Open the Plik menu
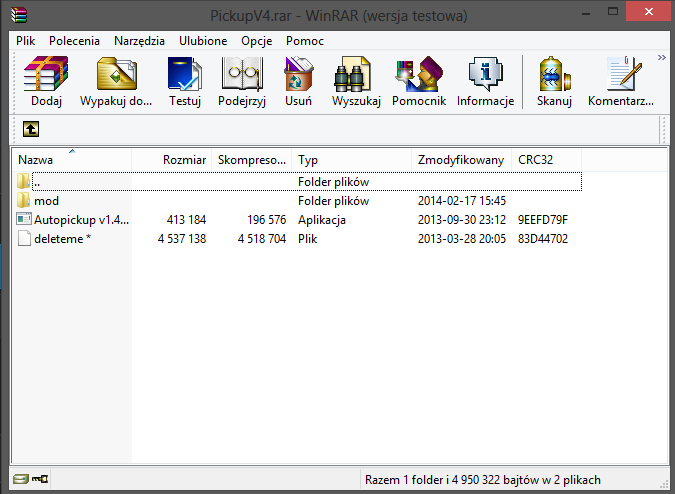675x494 pixels. click(x=25, y=41)
